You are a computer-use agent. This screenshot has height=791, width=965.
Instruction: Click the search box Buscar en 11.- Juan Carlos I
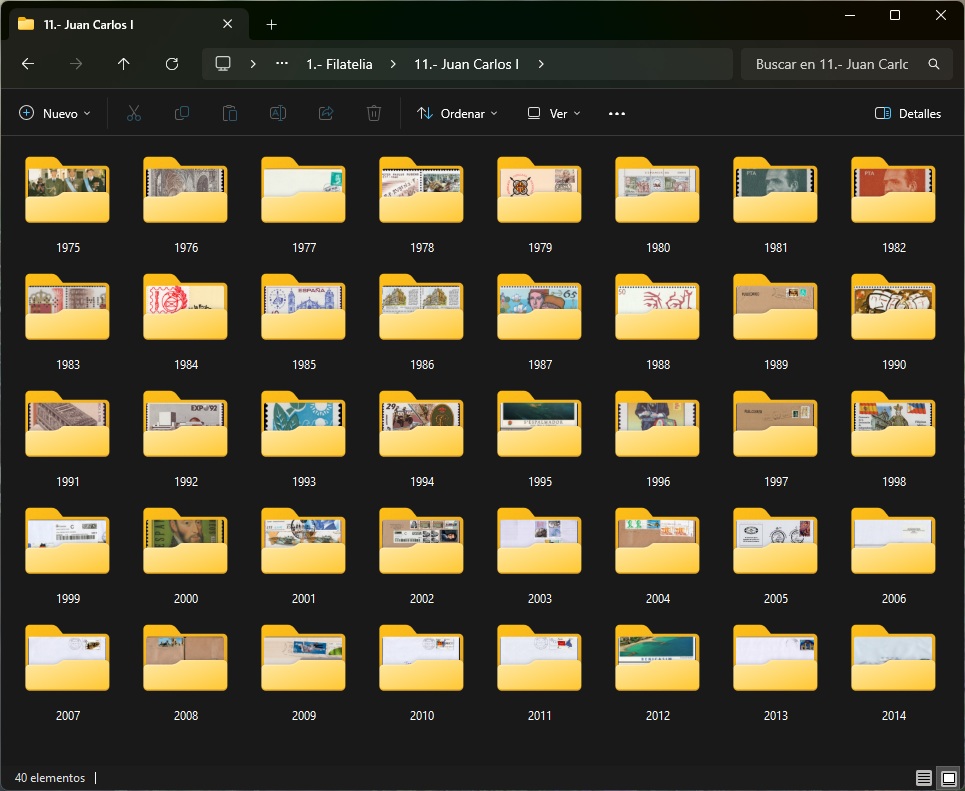832,64
